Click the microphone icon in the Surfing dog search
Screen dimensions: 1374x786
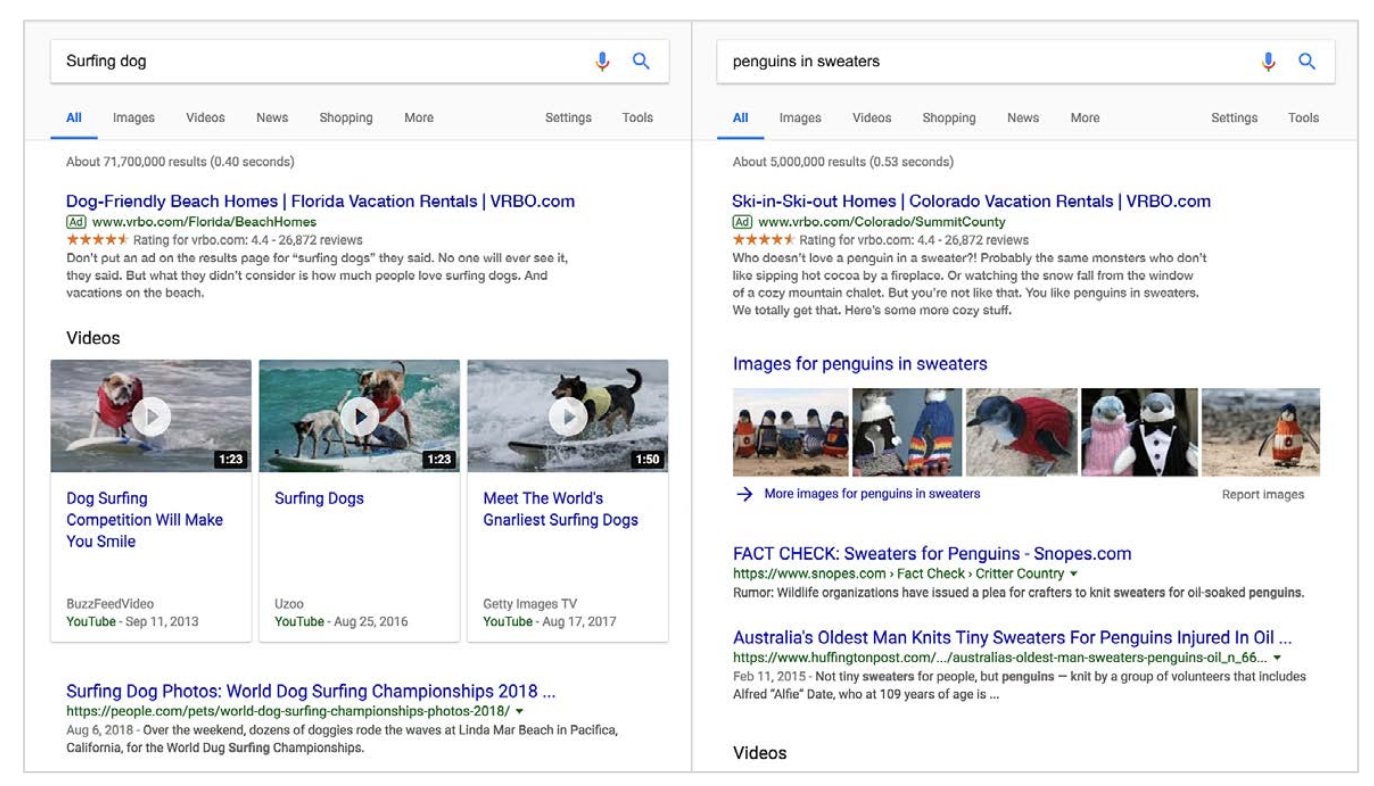[x=602, y=61]
